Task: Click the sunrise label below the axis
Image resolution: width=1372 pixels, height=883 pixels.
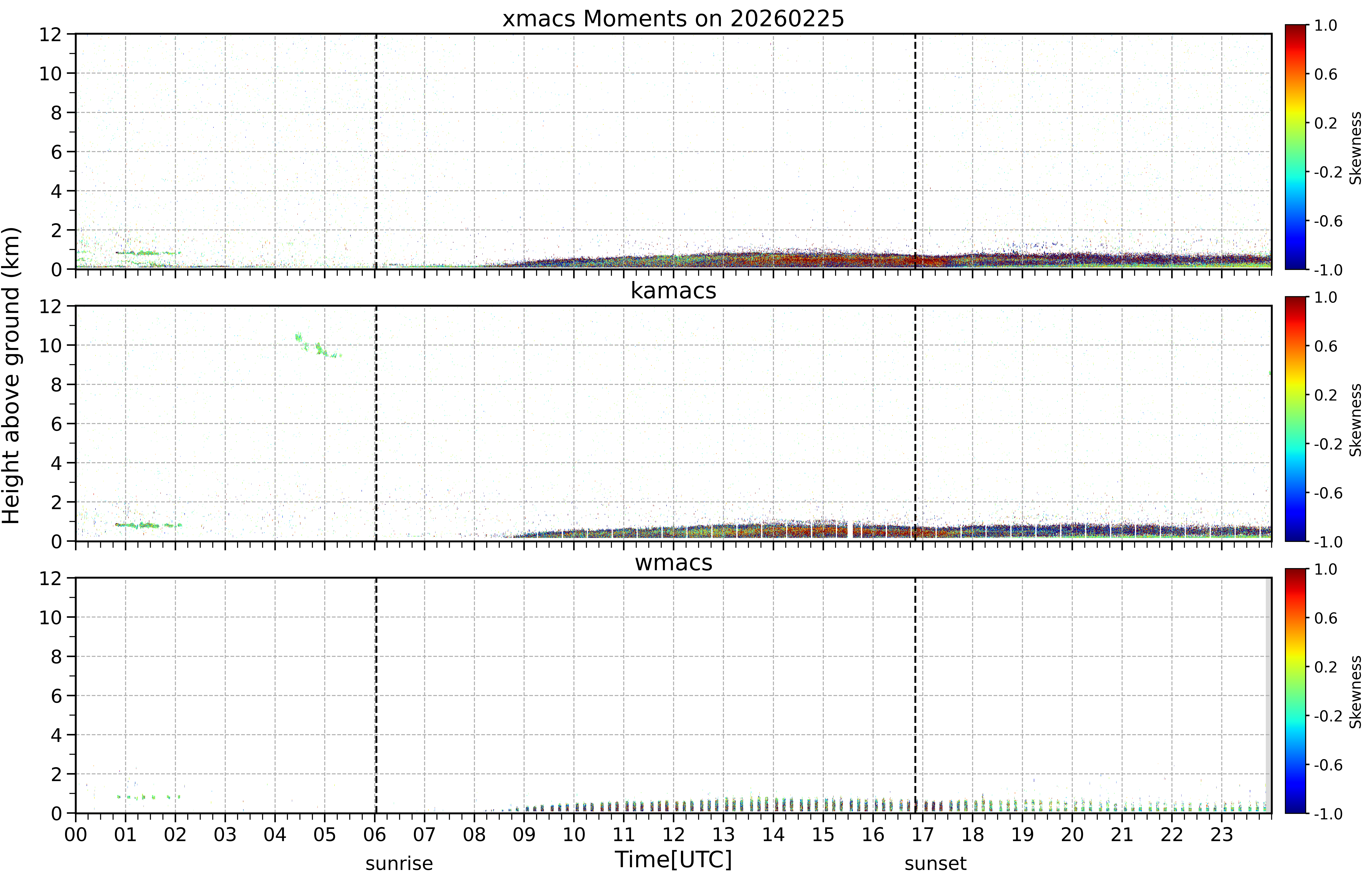Action: point(399,863)
